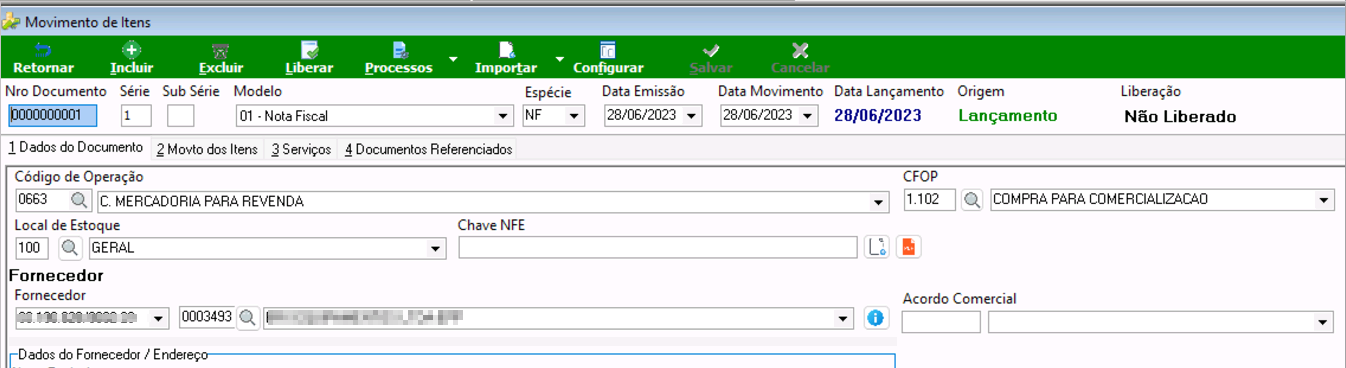This screenshot has height=368, width=1346.
Task: Click the orange PDF icon
Action: [x=907, y=247]
